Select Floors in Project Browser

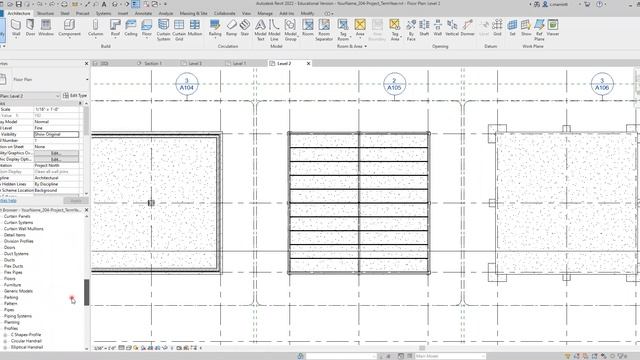click(10, 278)
